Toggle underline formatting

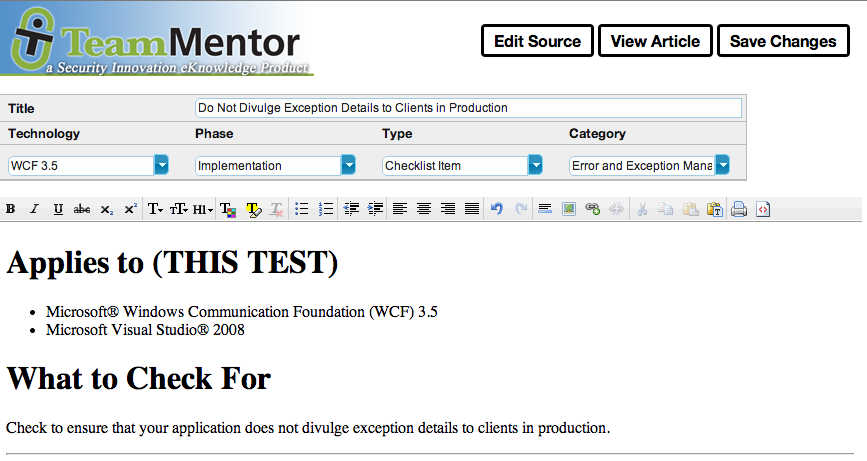tap(58, 209)
